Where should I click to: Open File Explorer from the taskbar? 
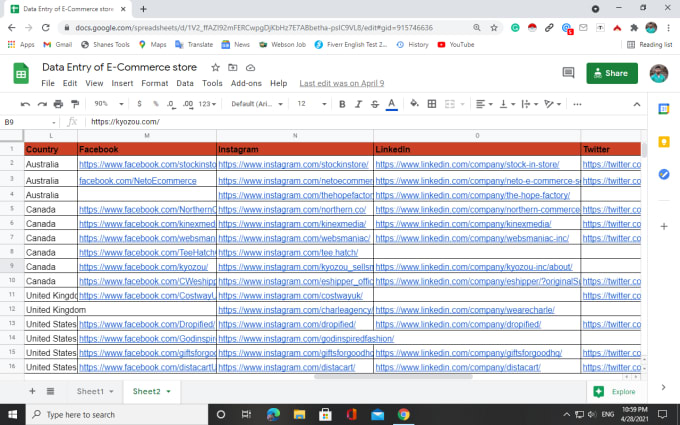coord(299,415)
